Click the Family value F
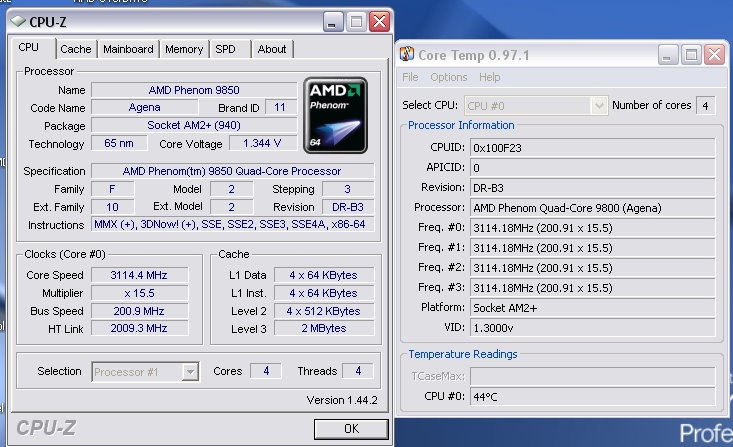This screenshot has width=733, height=447. pos(112,189)
